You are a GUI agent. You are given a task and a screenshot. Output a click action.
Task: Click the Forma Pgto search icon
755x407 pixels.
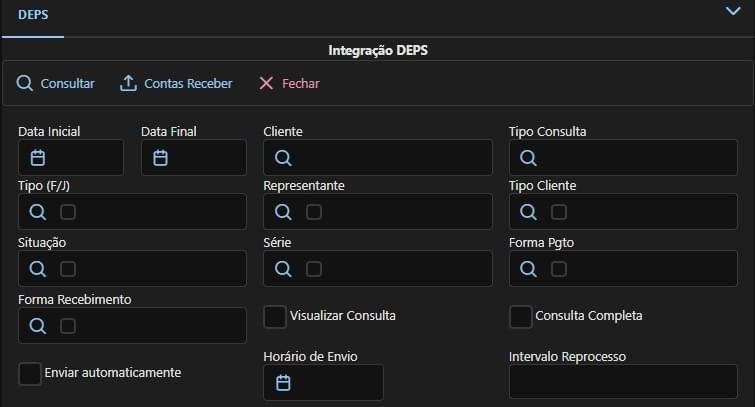(529, 269)
